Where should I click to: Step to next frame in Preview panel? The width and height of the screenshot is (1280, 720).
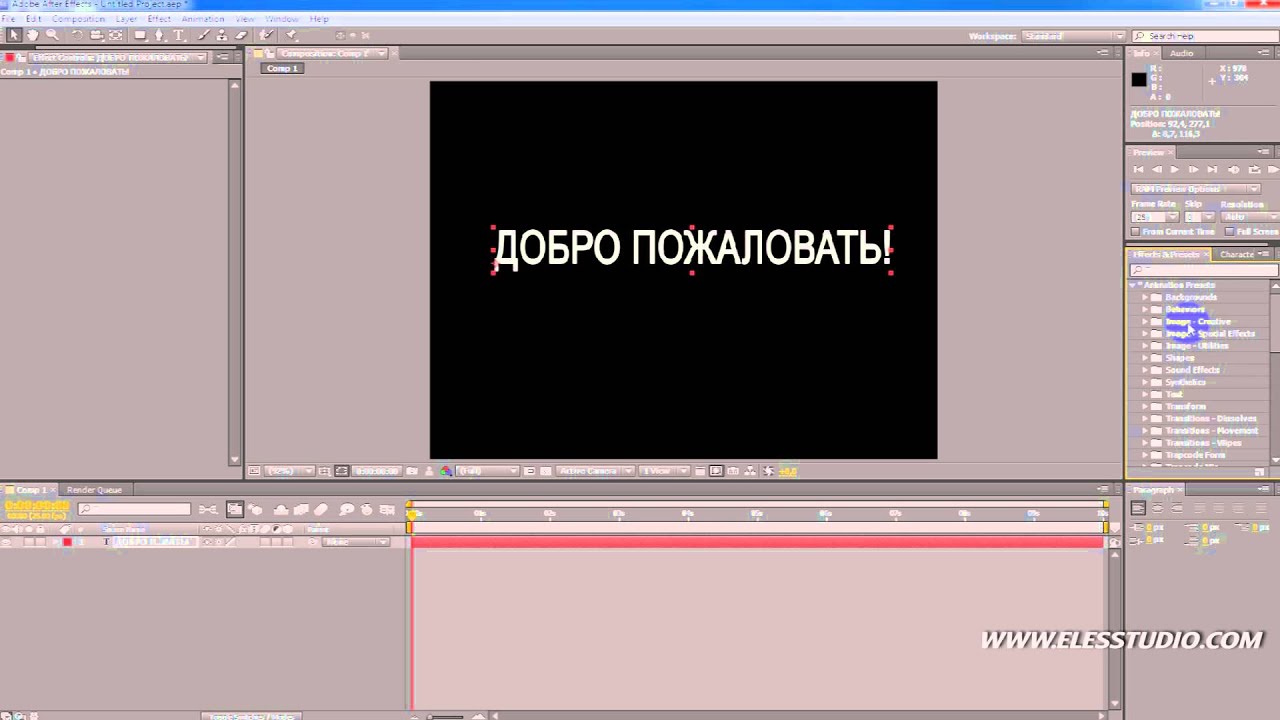(1193, 170)
